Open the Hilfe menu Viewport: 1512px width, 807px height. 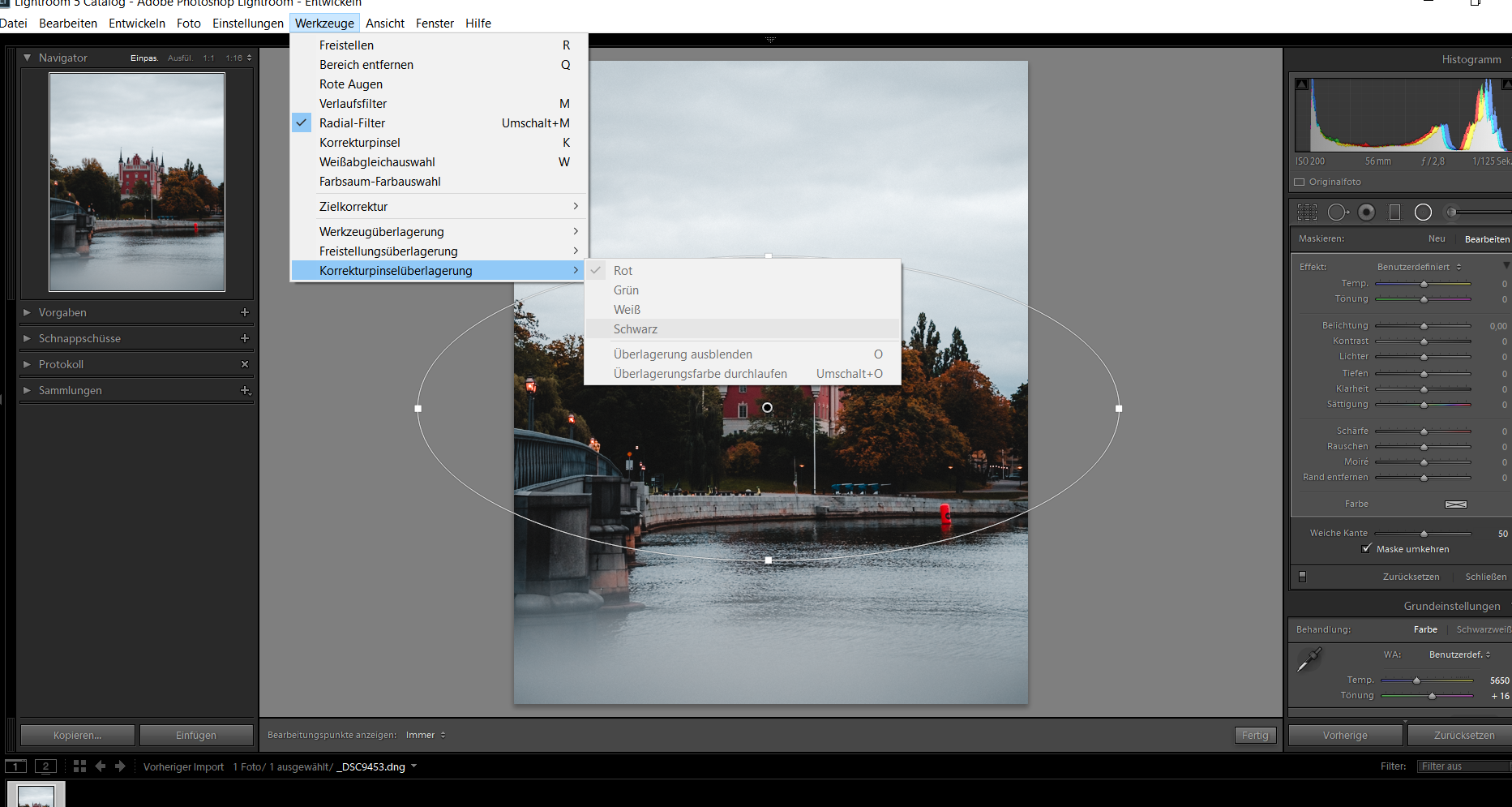tap(478, 23)
